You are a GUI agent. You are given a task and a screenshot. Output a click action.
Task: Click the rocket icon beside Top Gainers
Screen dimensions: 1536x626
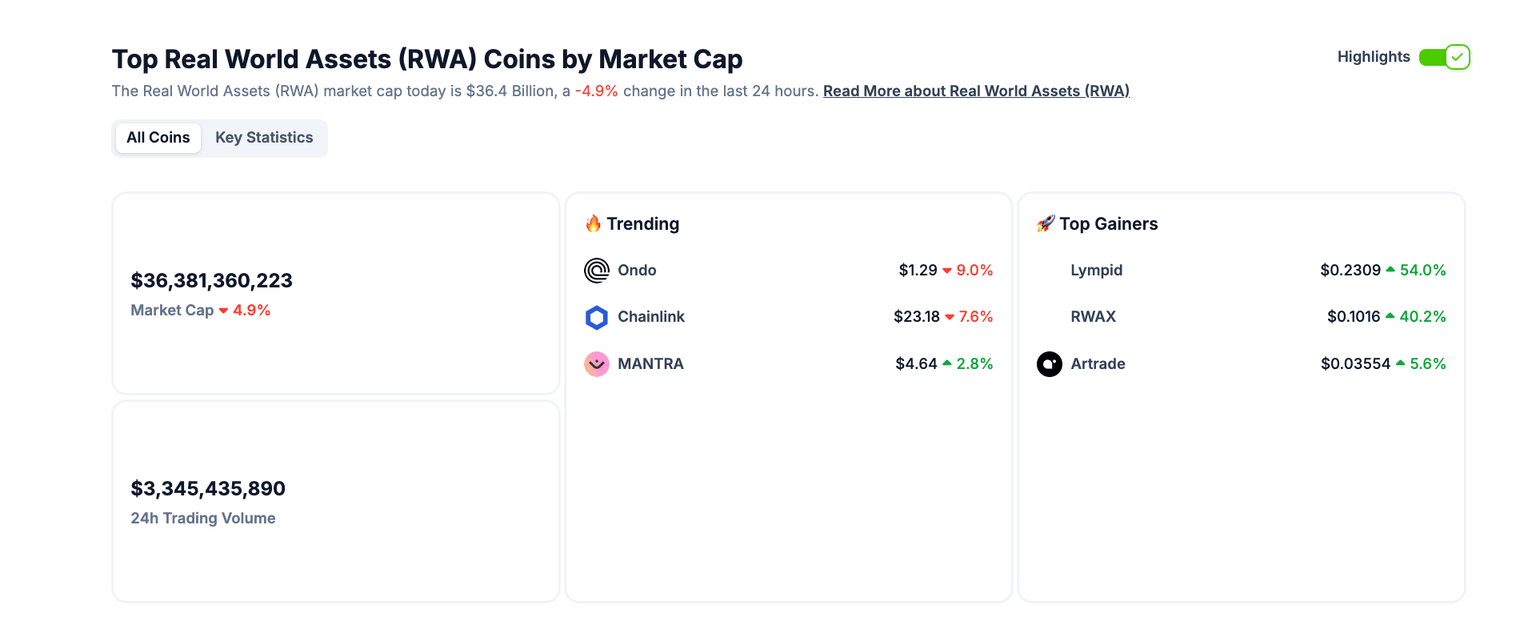tap(1045, 224)
